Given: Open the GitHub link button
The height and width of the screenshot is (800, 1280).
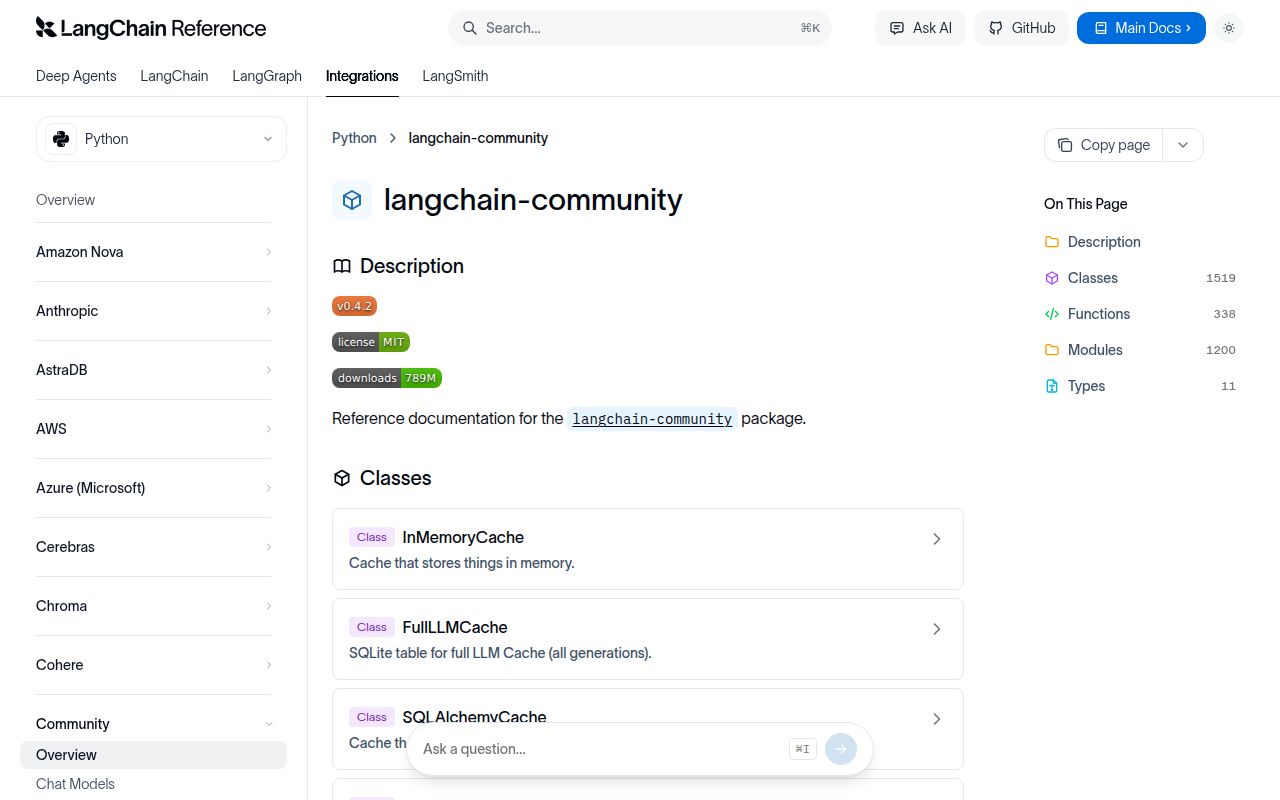Looking at the screenshot, I should [1022, 28].
